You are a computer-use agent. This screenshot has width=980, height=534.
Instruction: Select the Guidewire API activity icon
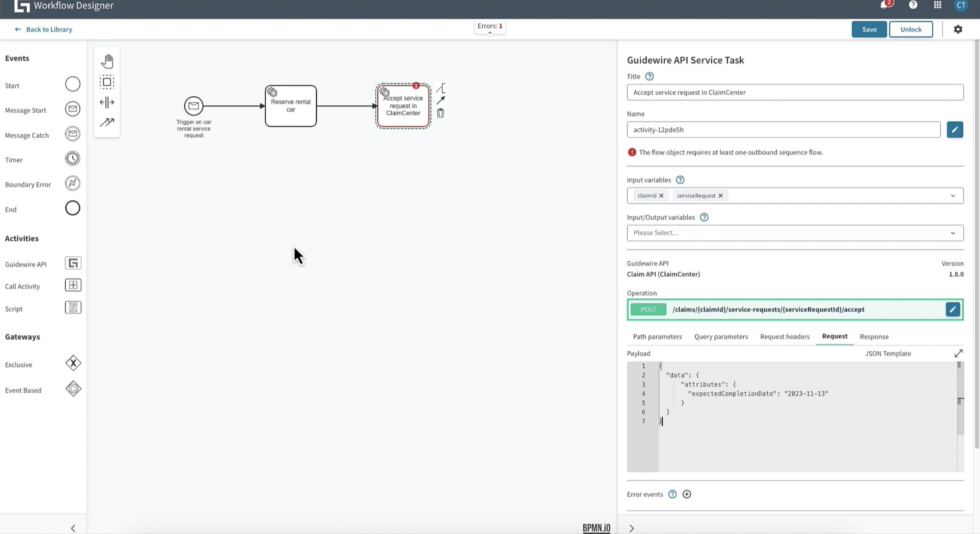(x=73, y=263)
